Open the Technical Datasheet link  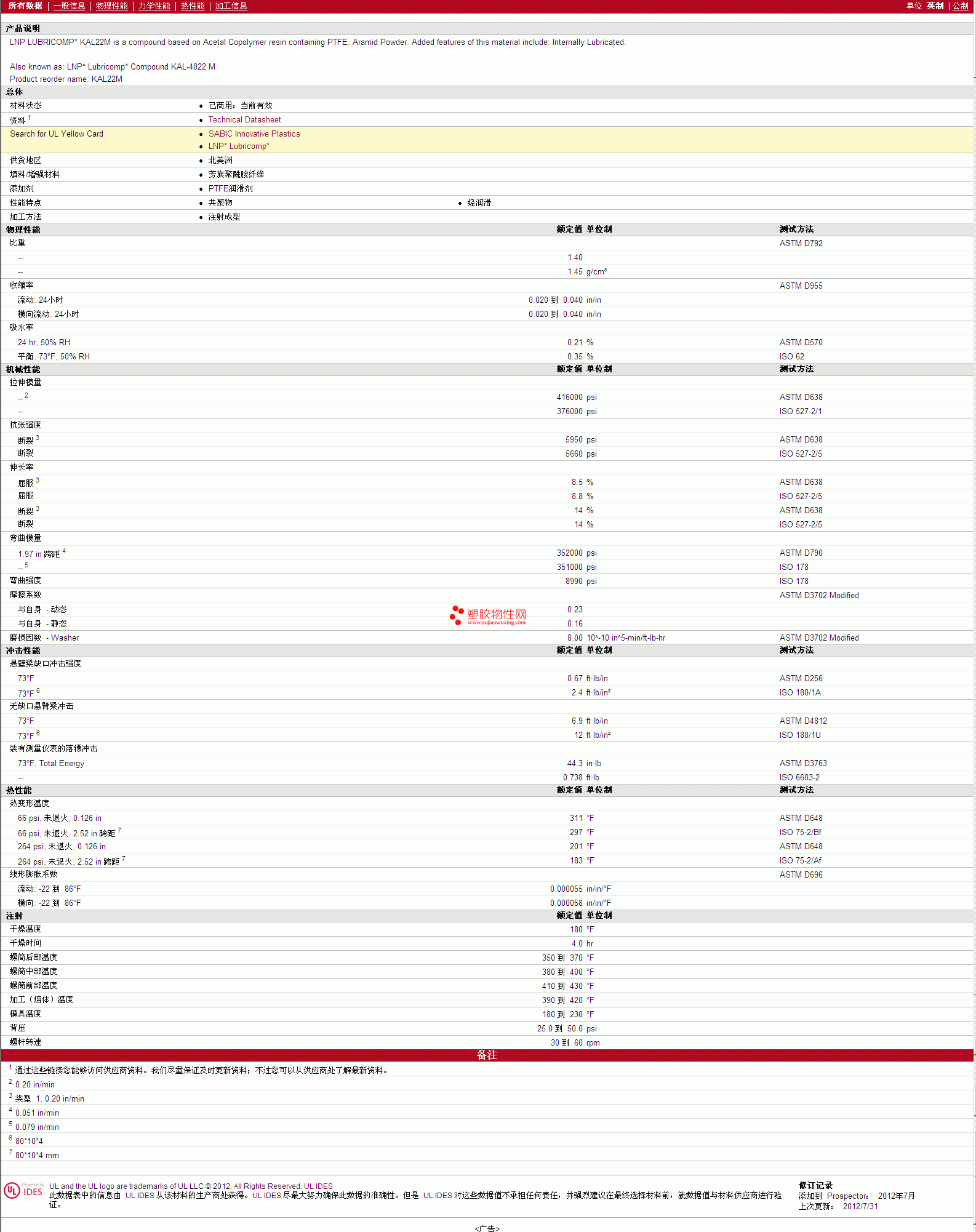[244, 120]
